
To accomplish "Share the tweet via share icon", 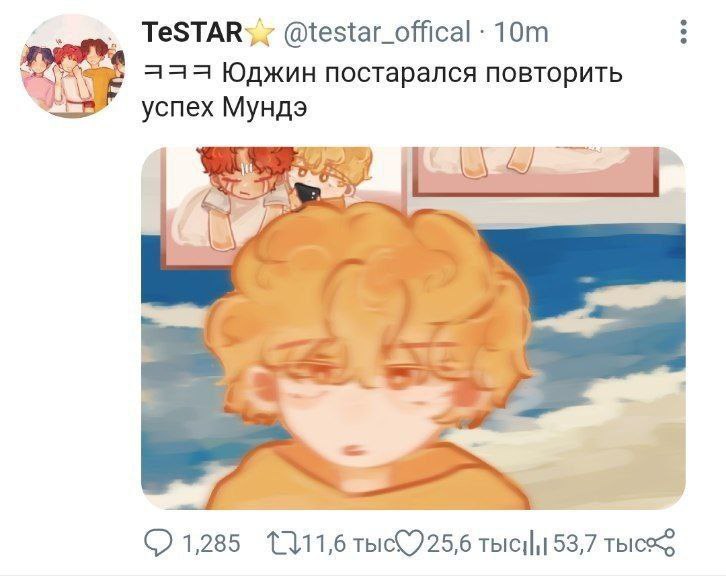I will (x=661, y=543).
